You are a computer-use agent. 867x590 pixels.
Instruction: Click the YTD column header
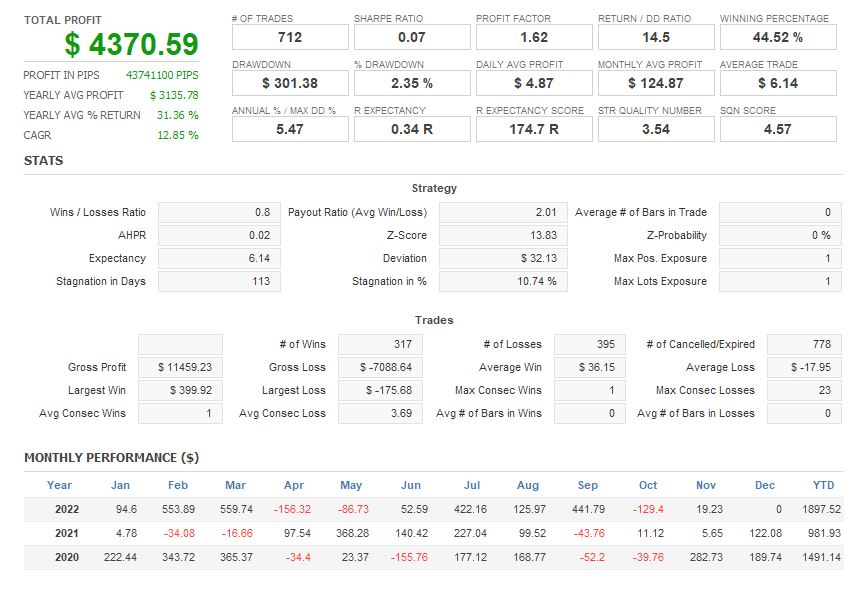point(823,486)
